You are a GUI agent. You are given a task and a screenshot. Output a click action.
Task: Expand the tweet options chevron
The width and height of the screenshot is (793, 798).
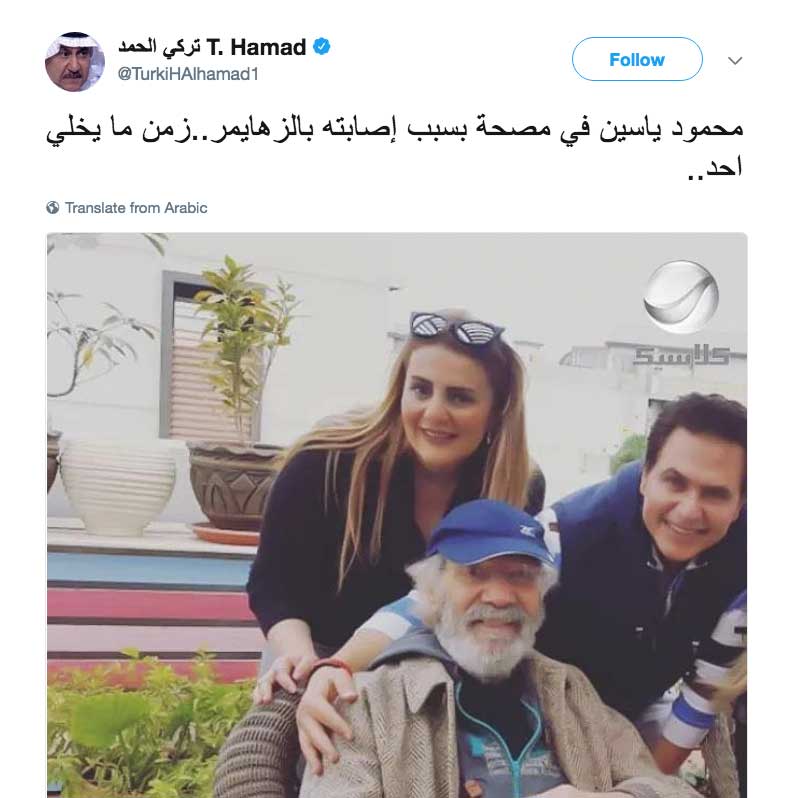click(x=735, y=61)
